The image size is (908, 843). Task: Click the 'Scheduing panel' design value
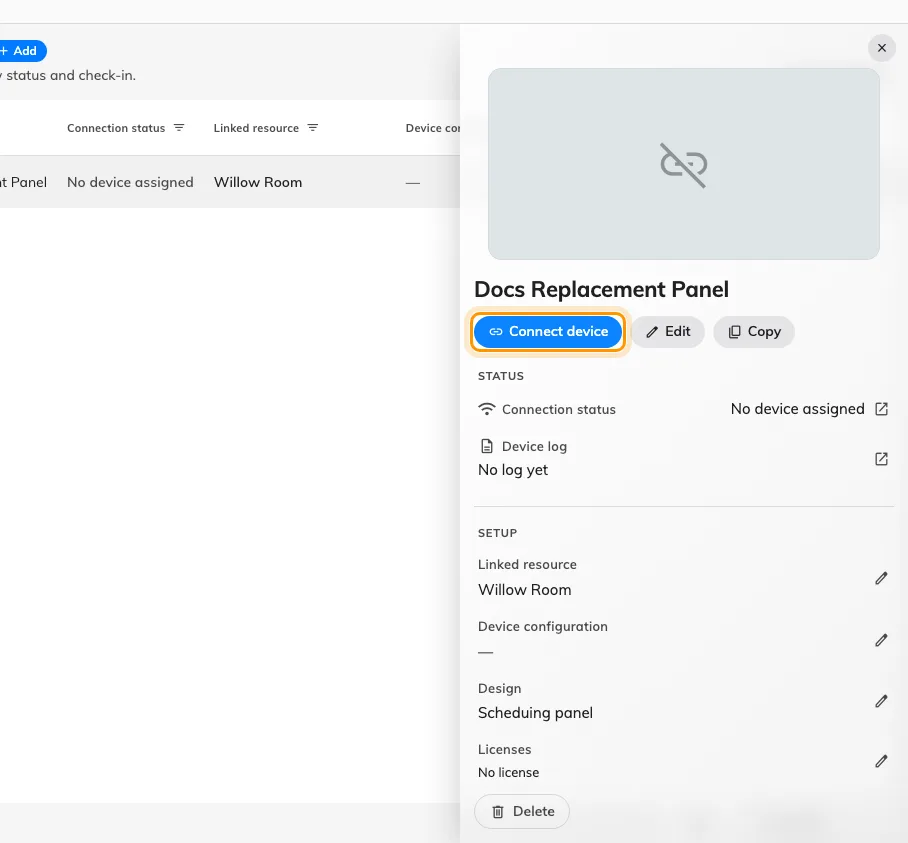click(535, 713)
